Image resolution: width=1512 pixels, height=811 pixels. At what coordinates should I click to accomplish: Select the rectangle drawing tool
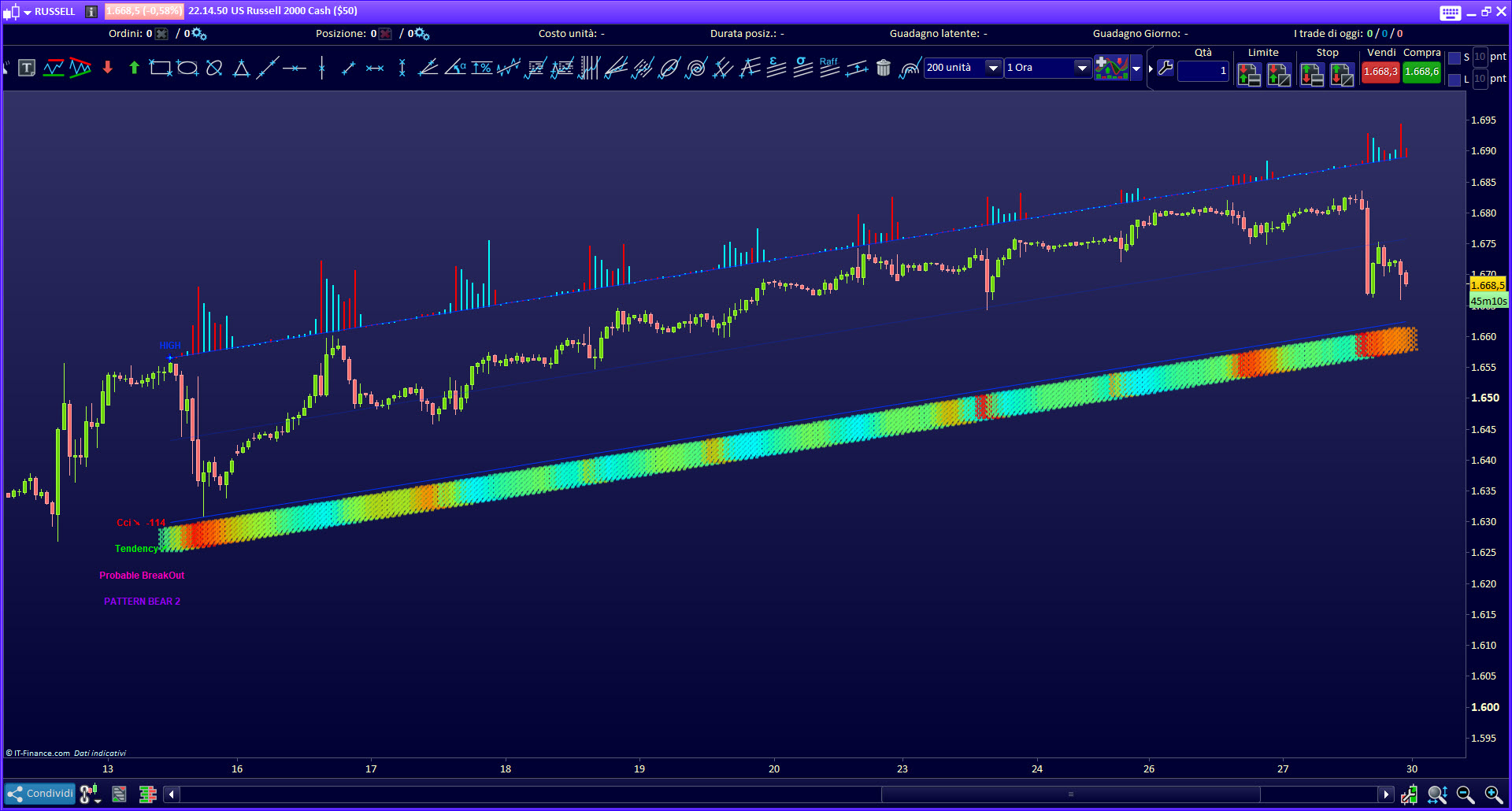(160, 69)
